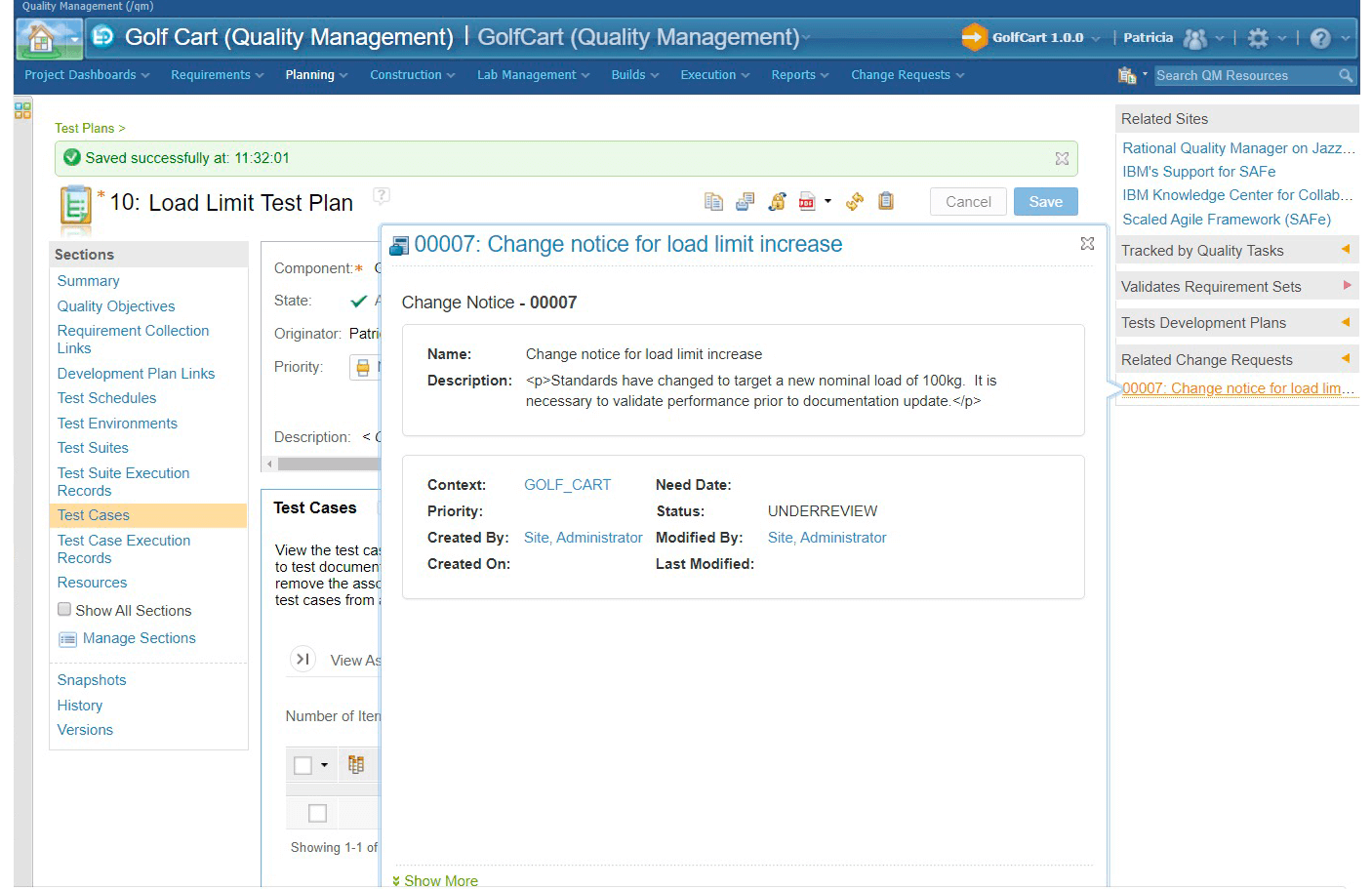The height and width of the screenshot is (889, 1372).
Task: Close the change notice 00007 popup
Action: pos(1087,243)
